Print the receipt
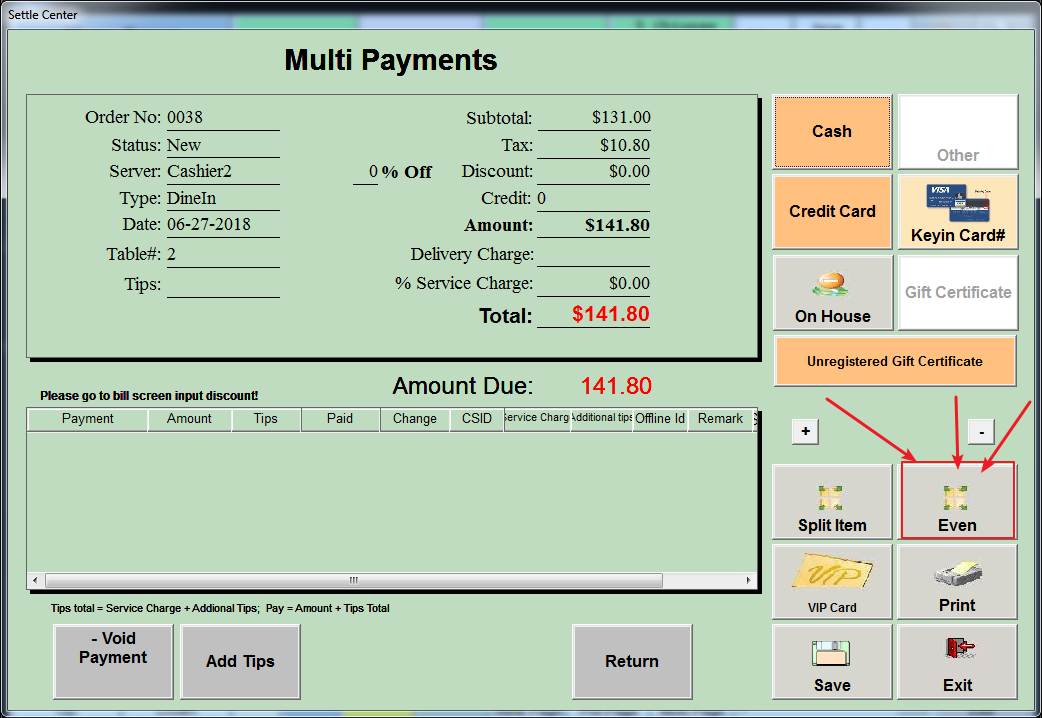Image resolution: width=1042 pixels, height=718 pixels. (x=957, y=582)
